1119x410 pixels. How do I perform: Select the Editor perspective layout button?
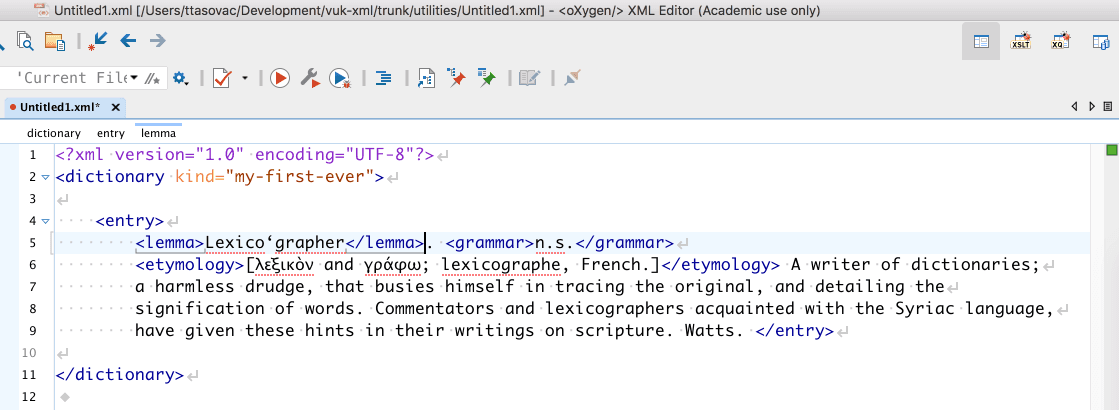pos(981,41)
